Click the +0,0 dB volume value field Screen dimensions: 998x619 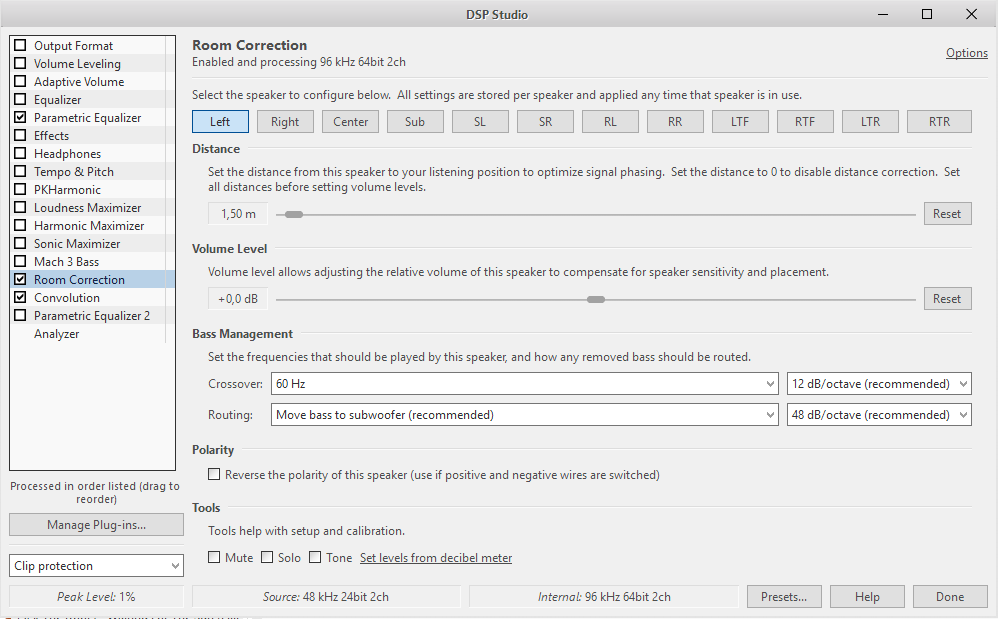pos(238,299)
